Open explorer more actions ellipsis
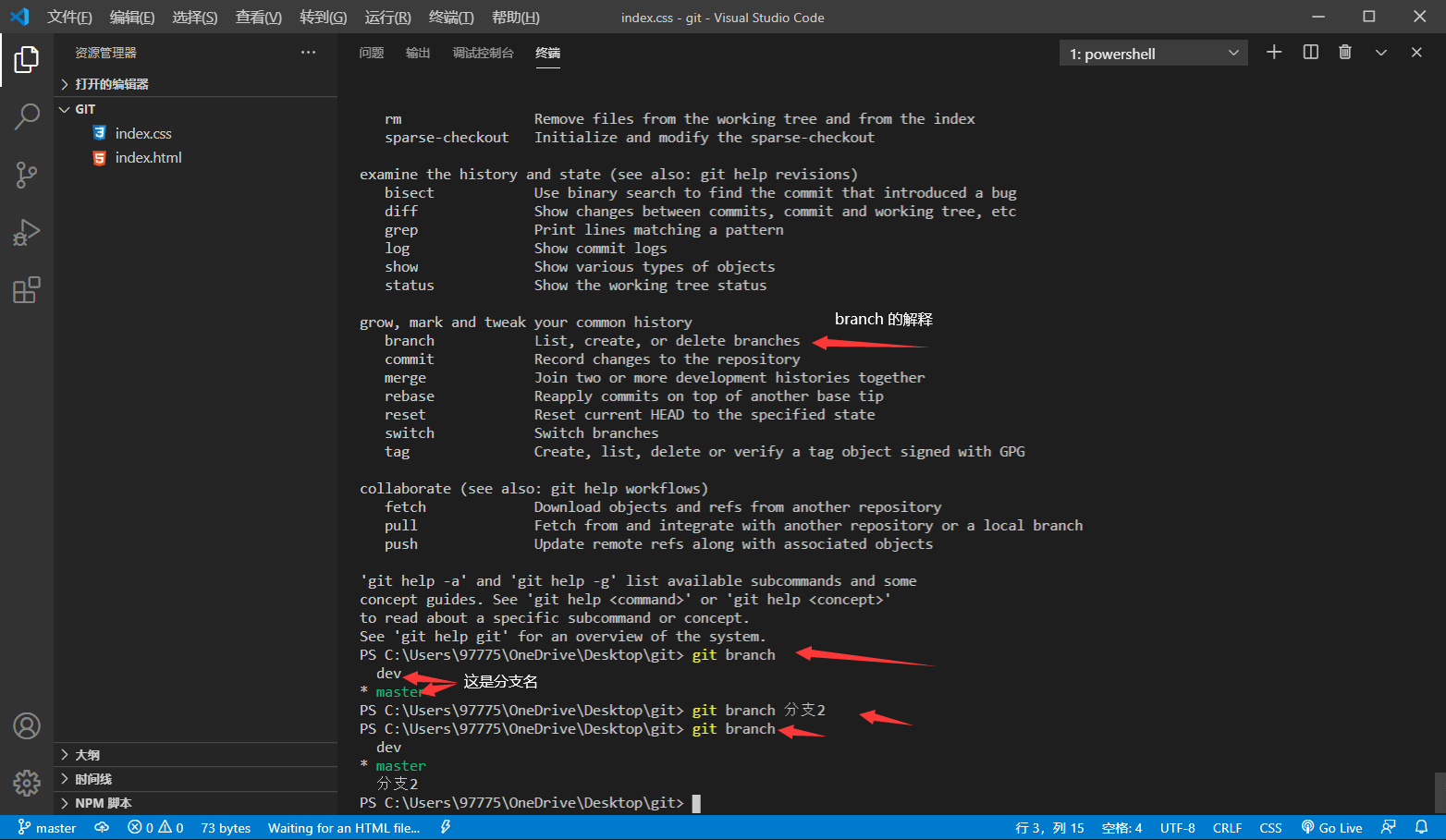 click(x=308, y=53)
